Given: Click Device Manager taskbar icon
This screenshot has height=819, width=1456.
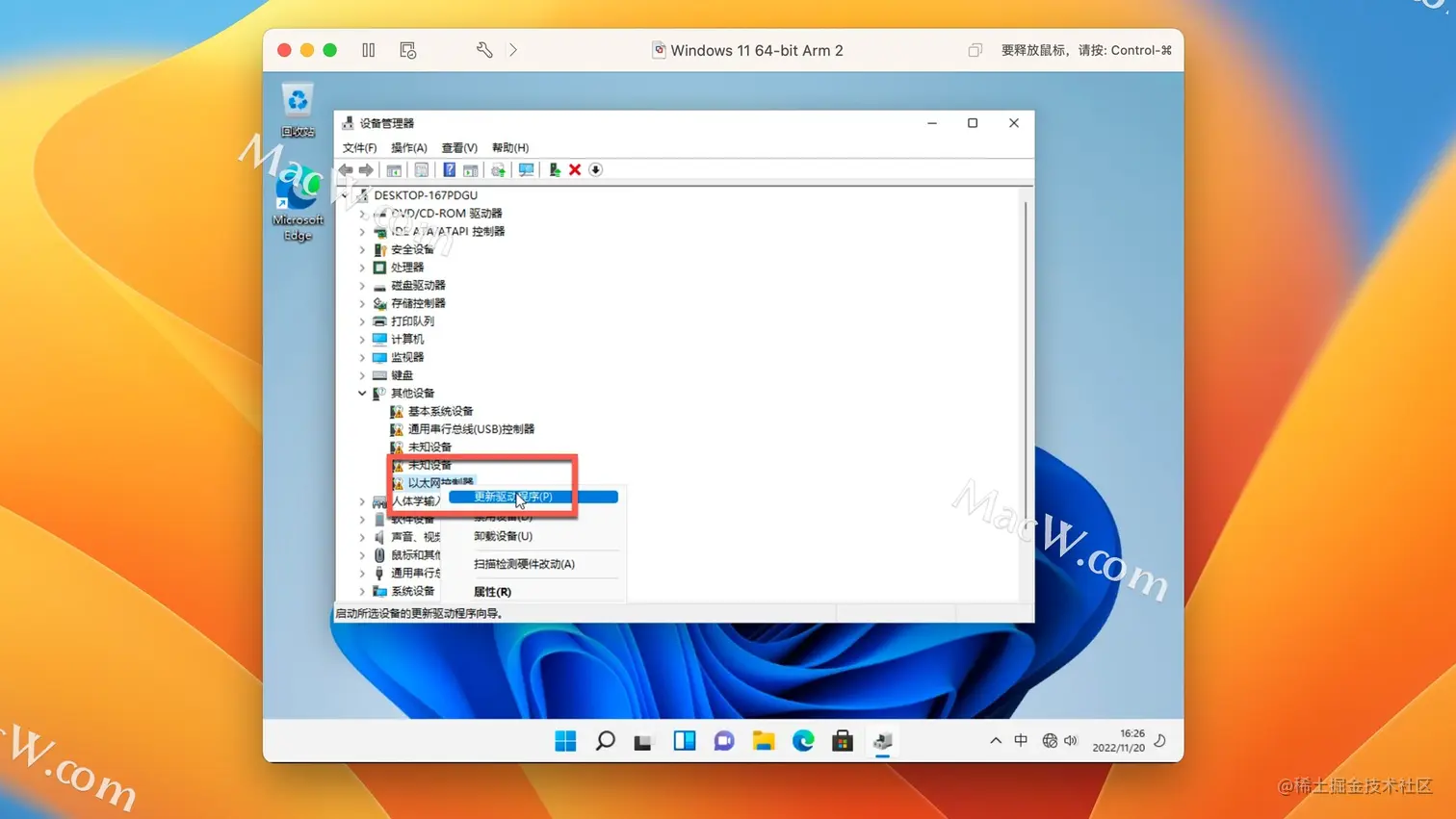Looking at the screenshot, I should 882,740.
